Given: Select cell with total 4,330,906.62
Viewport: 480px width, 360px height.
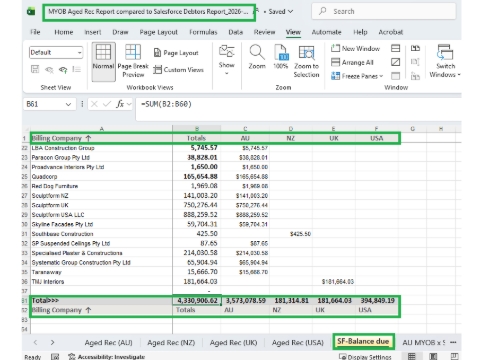Looking at the screenshot, I should 197,300.
